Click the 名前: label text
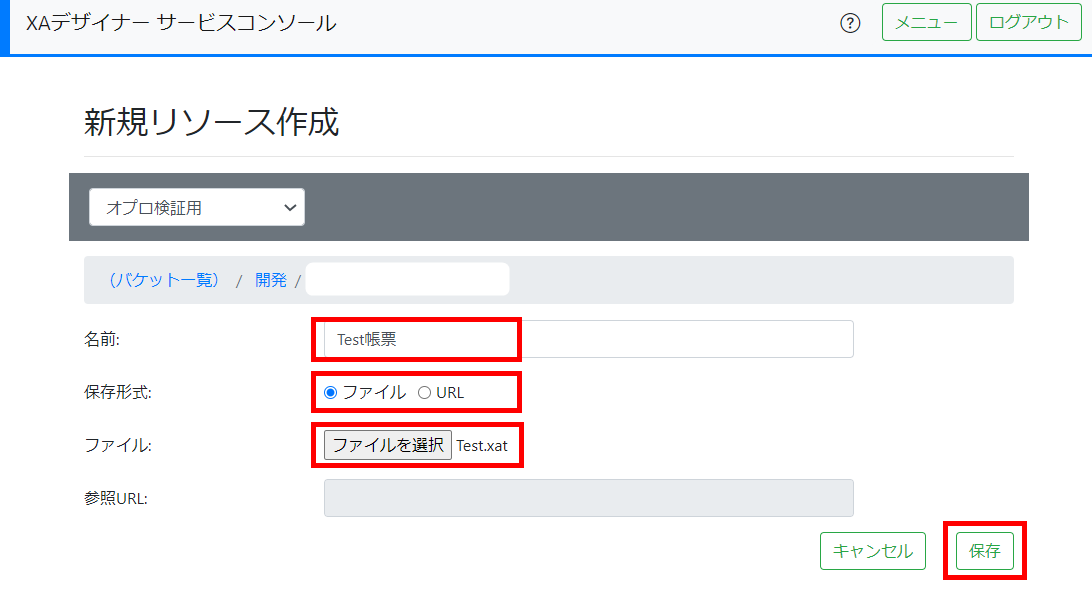The width and height of the screenshot is (1092, 593). click(x=102, y=340)
